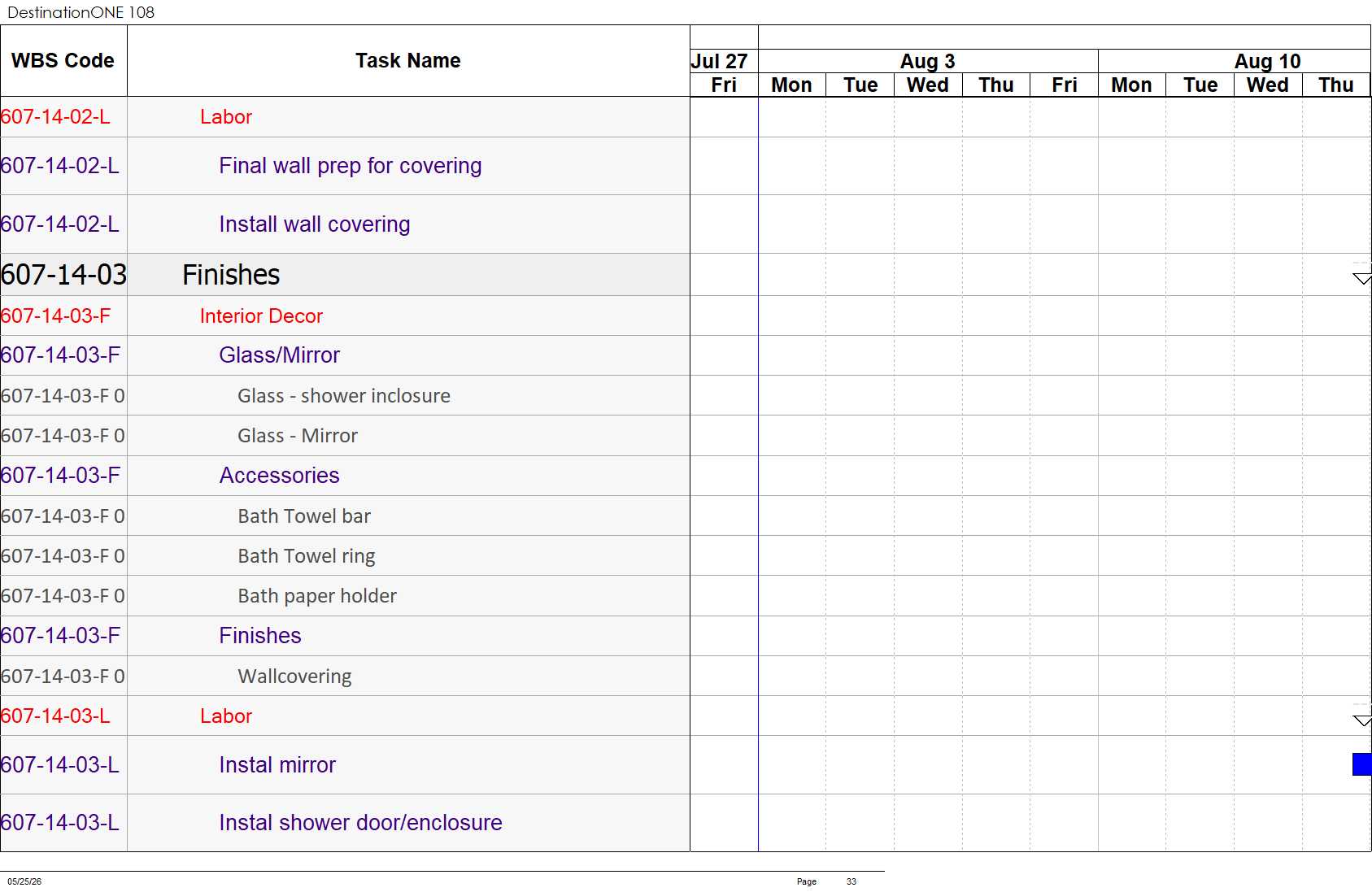Select the Glass/Mirror task group
Viewport: 1372px width, 892px height.
[x=279, y=355]
